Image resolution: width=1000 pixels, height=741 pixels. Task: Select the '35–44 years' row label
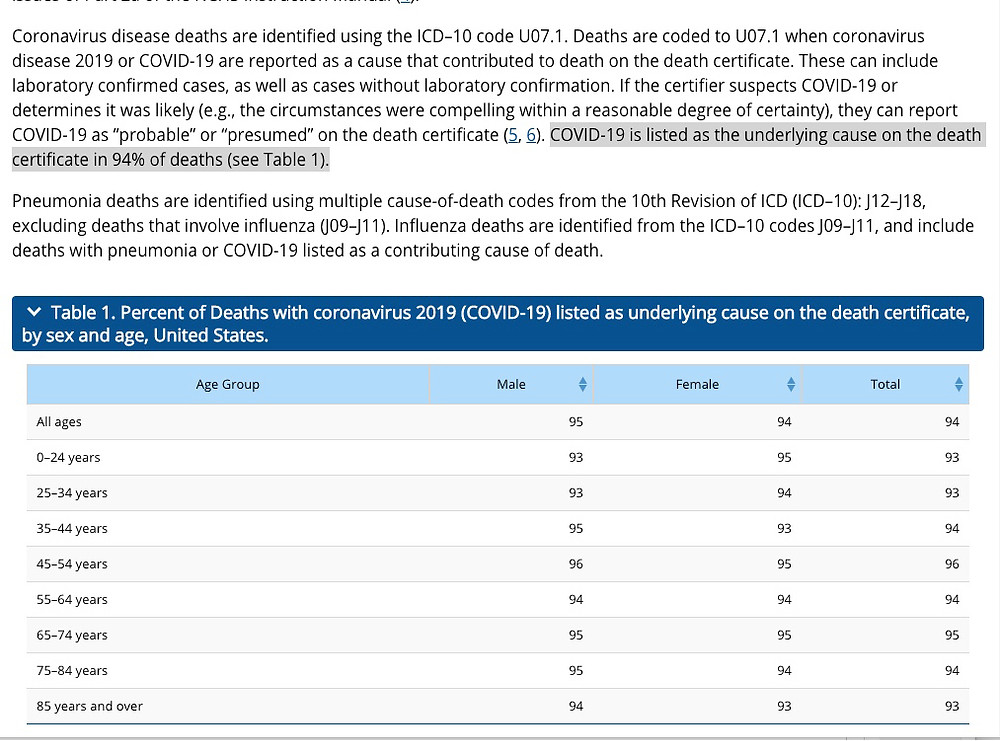(71, 528)
